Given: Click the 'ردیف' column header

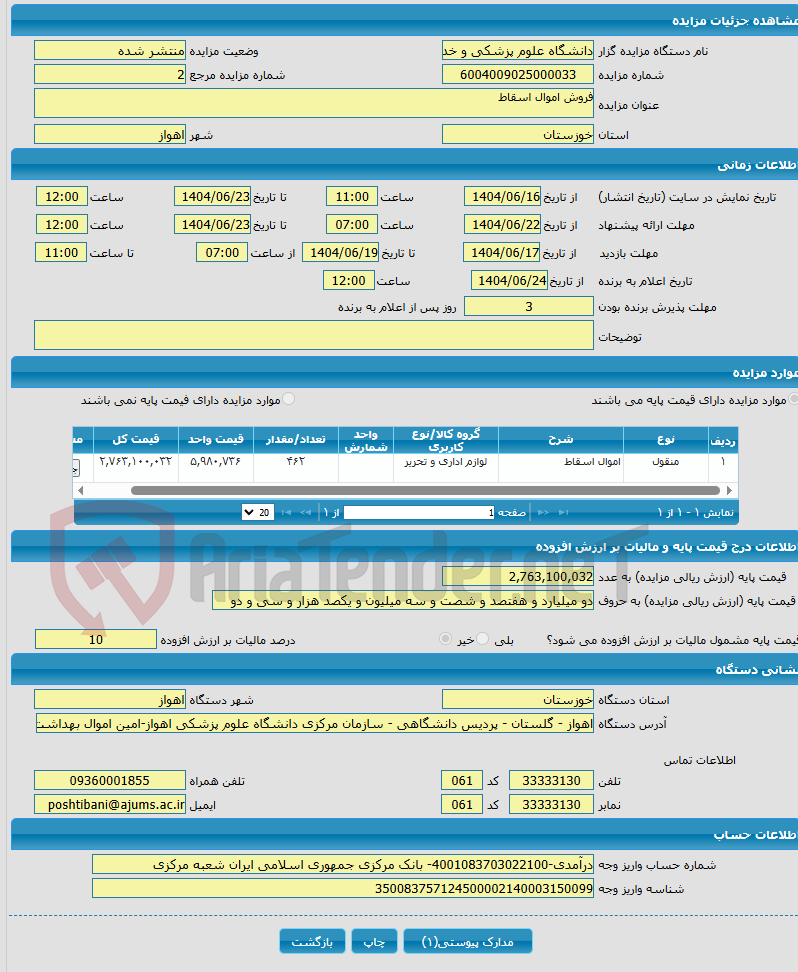Looking at the screenshot, I should point(723,440).
